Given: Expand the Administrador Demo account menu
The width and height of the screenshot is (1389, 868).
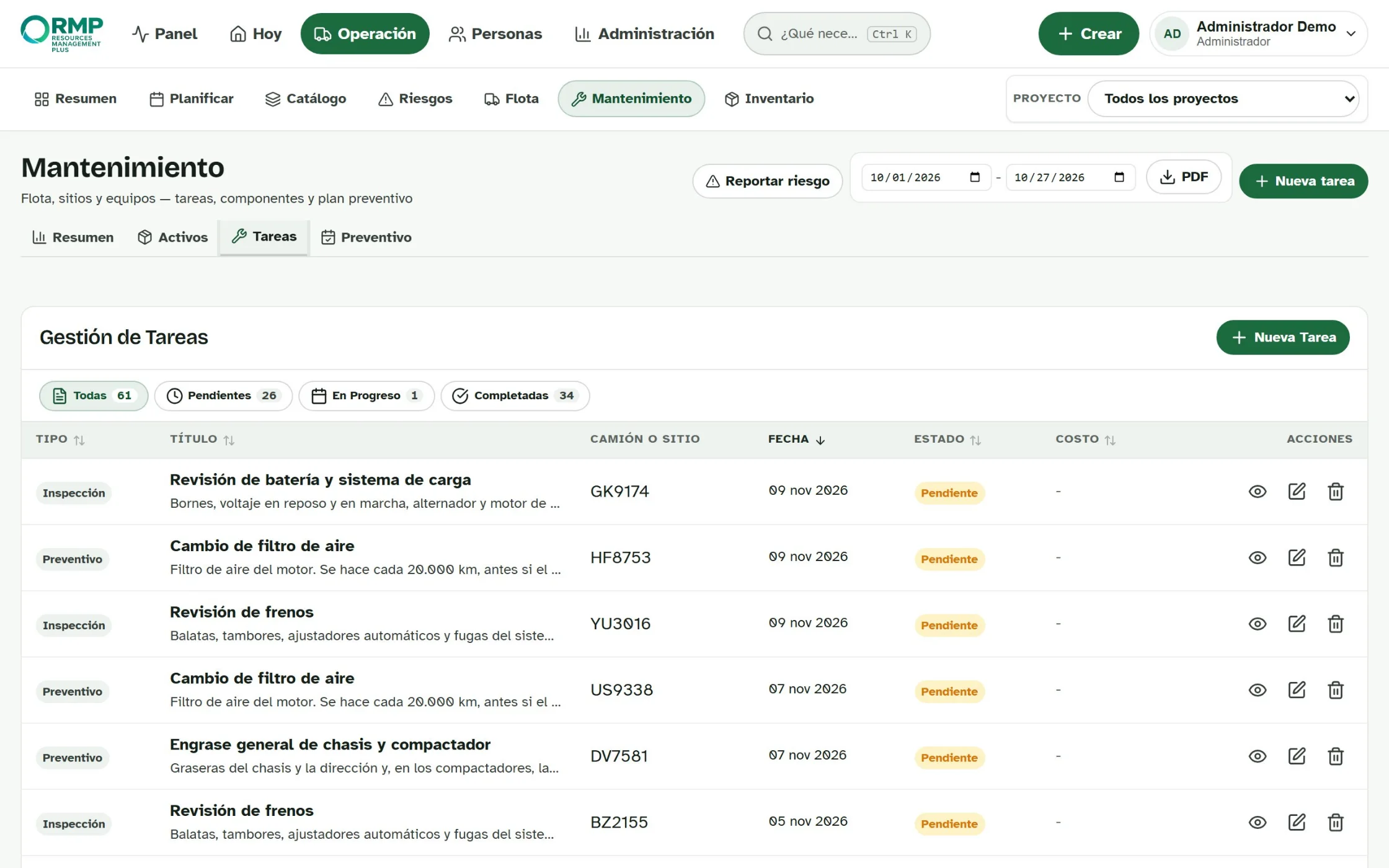Looking at the screenshot, I should 1258,33.
